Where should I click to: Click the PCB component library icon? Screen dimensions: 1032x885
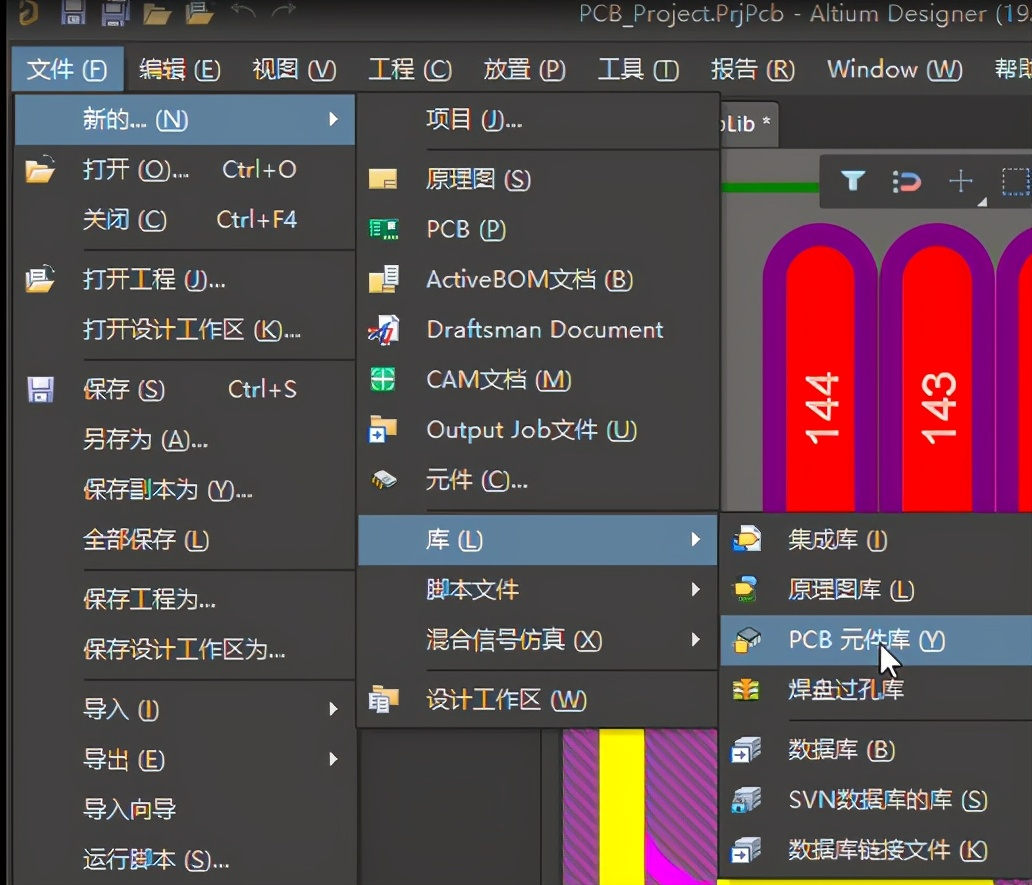[x=747, y=640]
